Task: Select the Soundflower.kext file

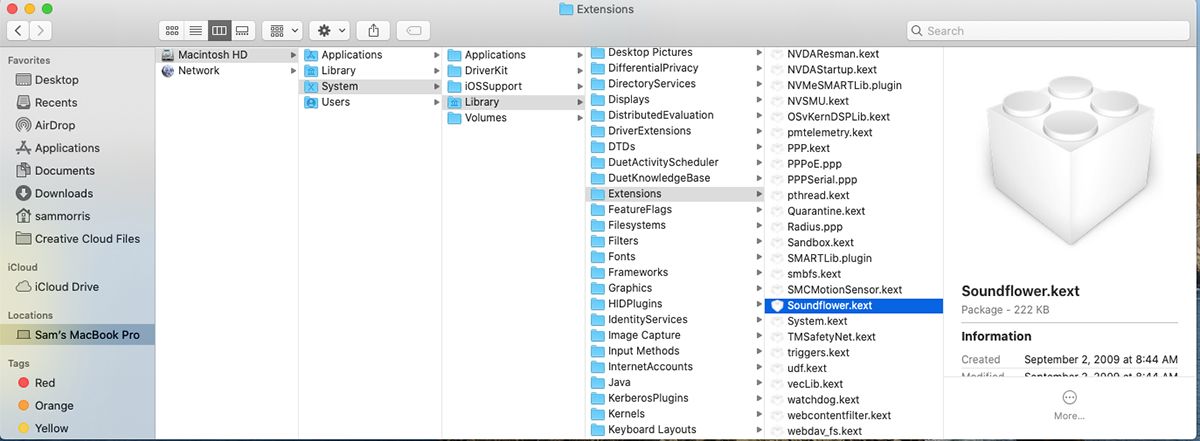Action: (855, 306)
